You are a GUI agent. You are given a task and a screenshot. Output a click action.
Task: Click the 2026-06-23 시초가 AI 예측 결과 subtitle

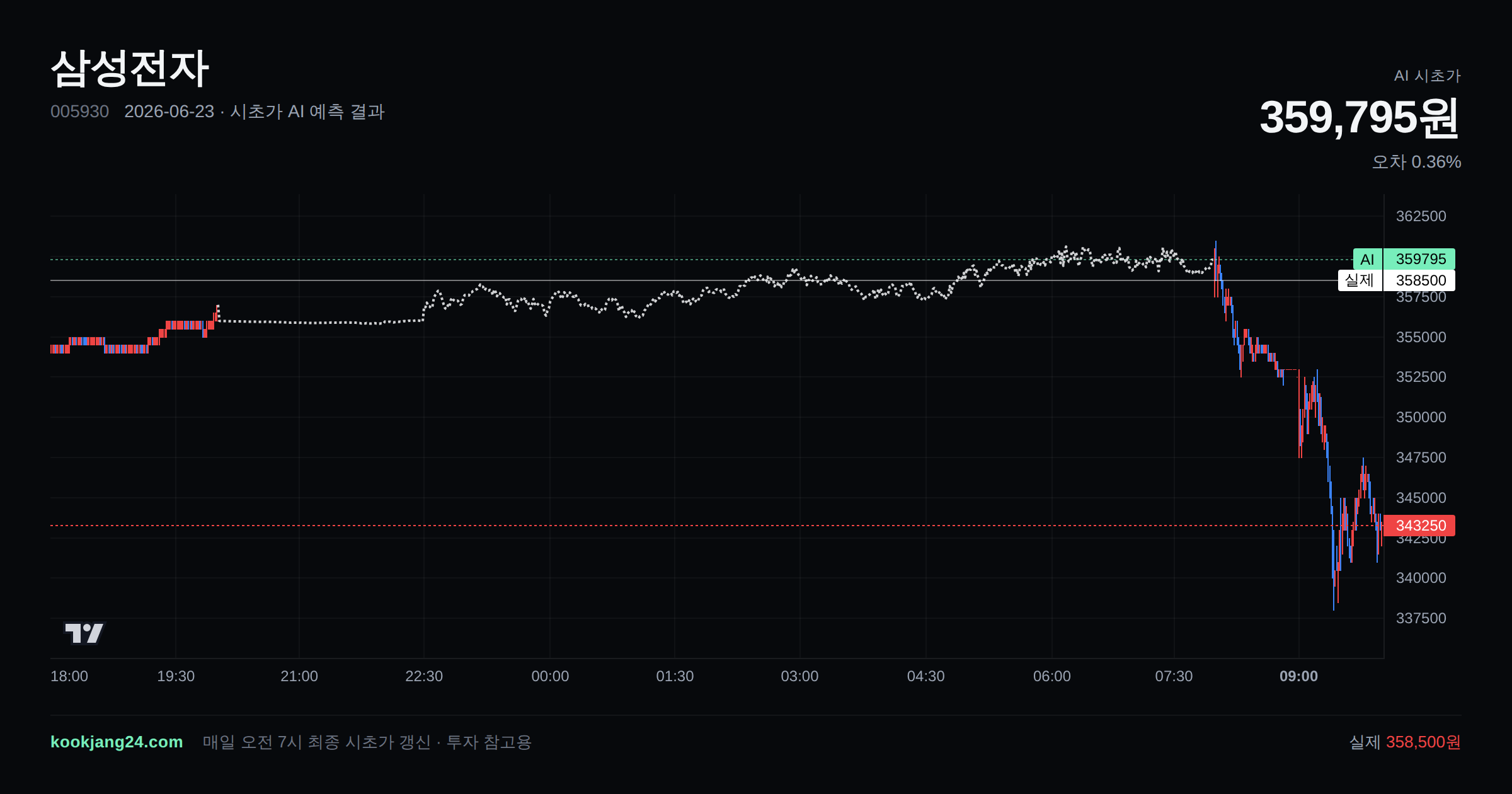[x=255, y=112]
